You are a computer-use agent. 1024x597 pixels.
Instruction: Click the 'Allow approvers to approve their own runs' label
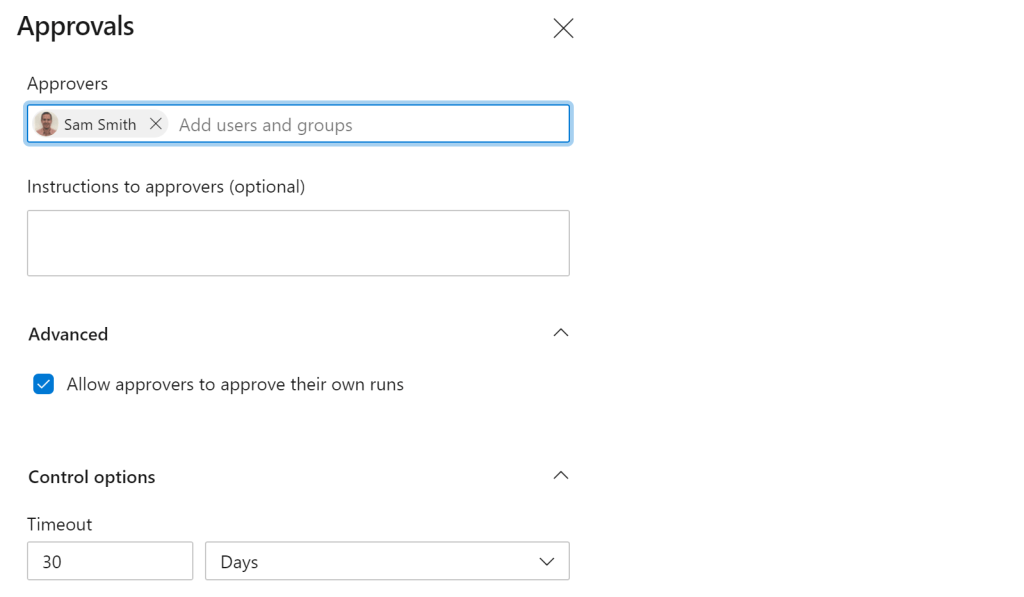[235, 384]
